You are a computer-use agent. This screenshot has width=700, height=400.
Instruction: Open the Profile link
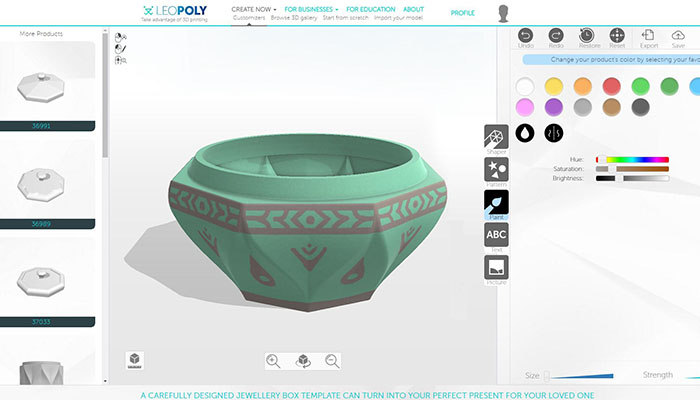pyautogui.click(x=462, y=13)
